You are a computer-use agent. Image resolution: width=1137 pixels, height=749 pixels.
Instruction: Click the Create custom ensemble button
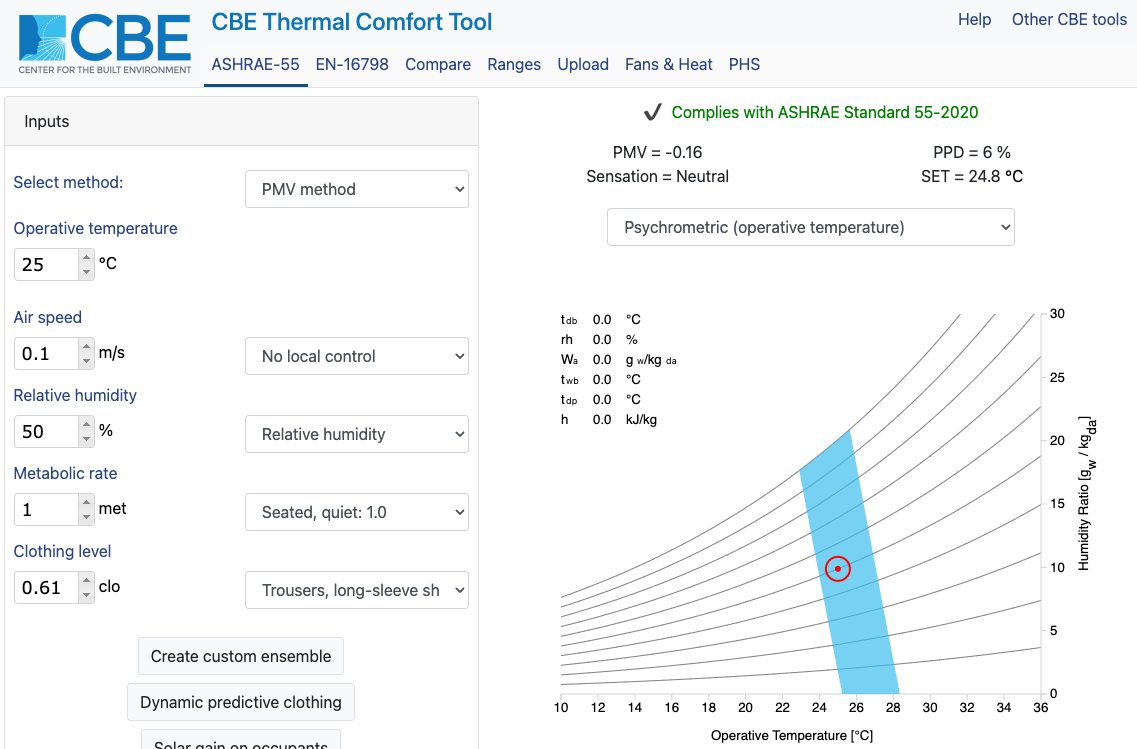click(x=240, y=656)
